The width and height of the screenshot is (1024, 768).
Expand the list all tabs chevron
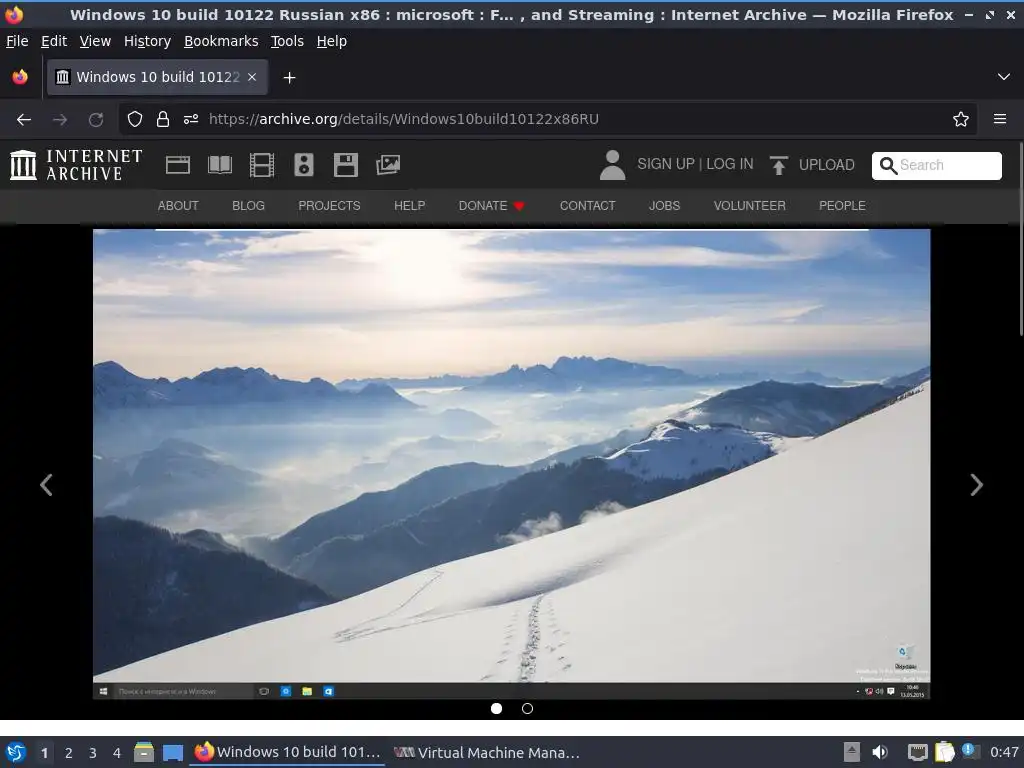coord(1004,77)
